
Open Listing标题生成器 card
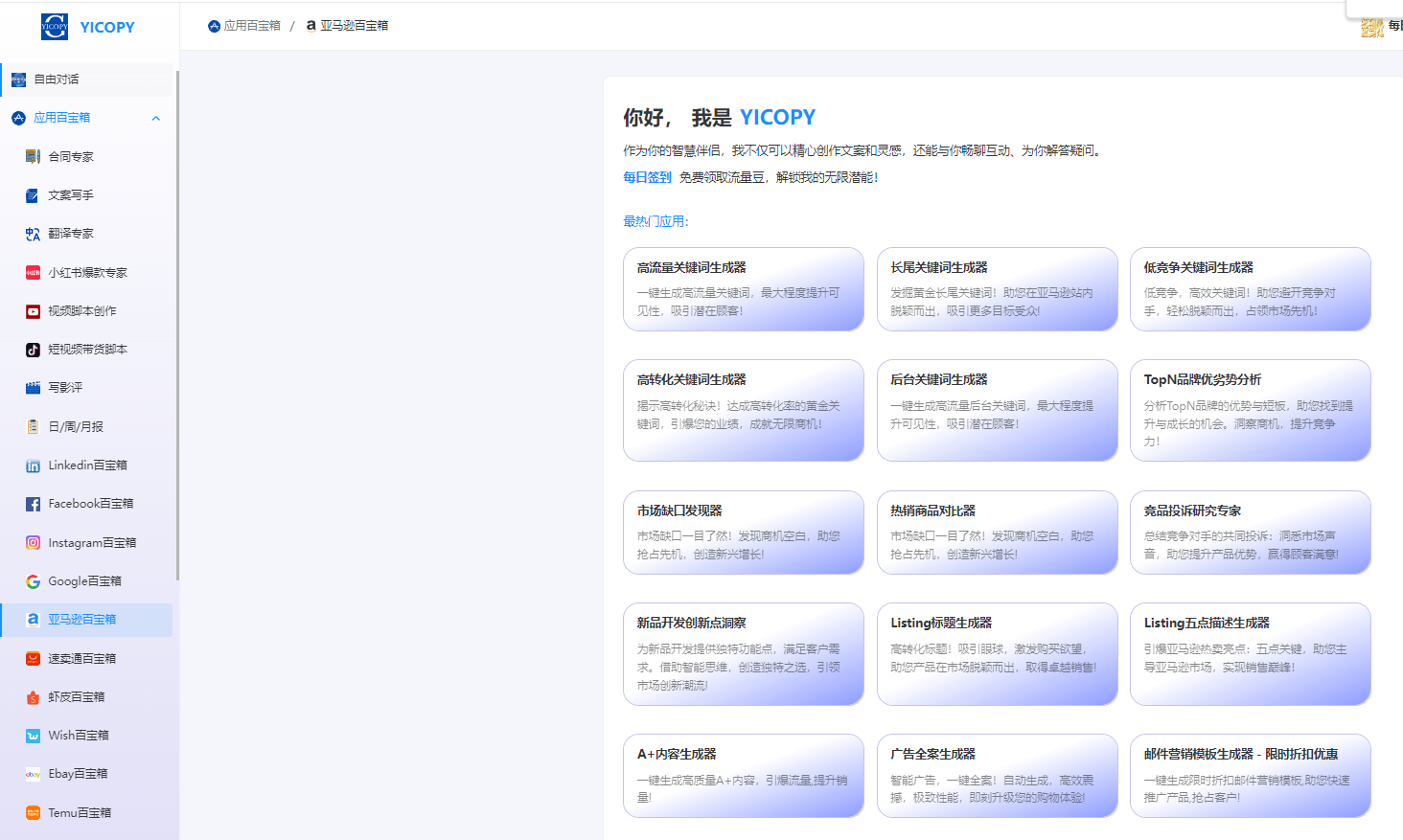997,654
